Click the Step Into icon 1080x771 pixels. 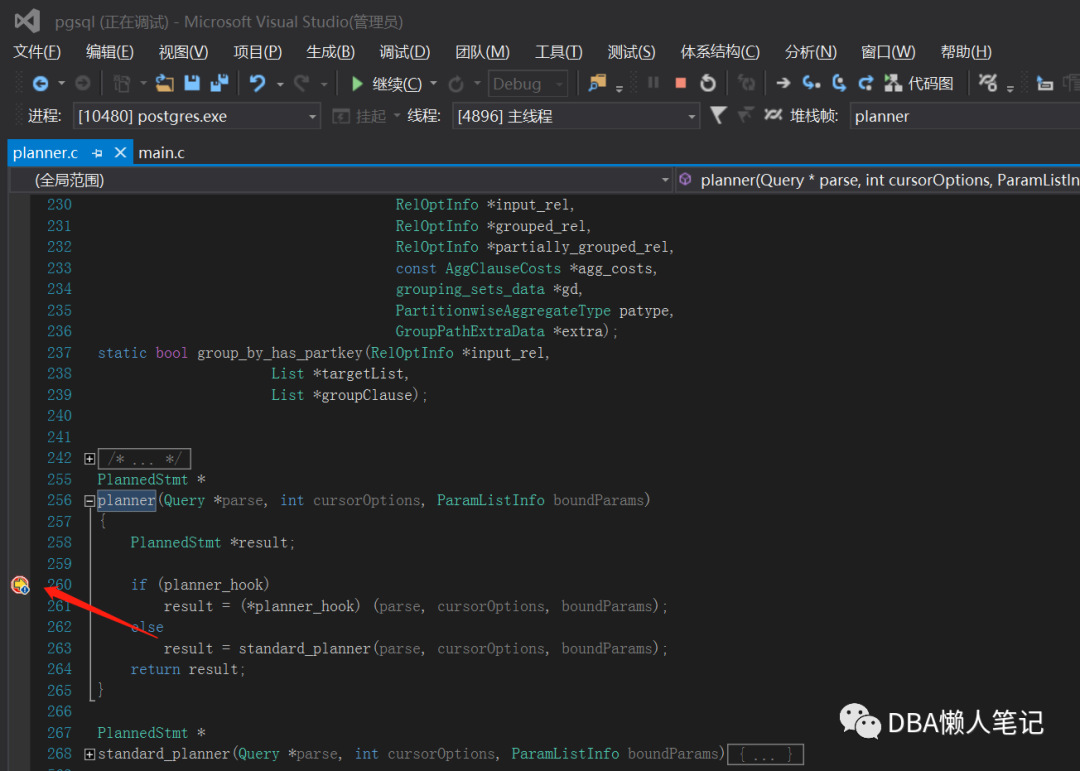coord(812,84)
